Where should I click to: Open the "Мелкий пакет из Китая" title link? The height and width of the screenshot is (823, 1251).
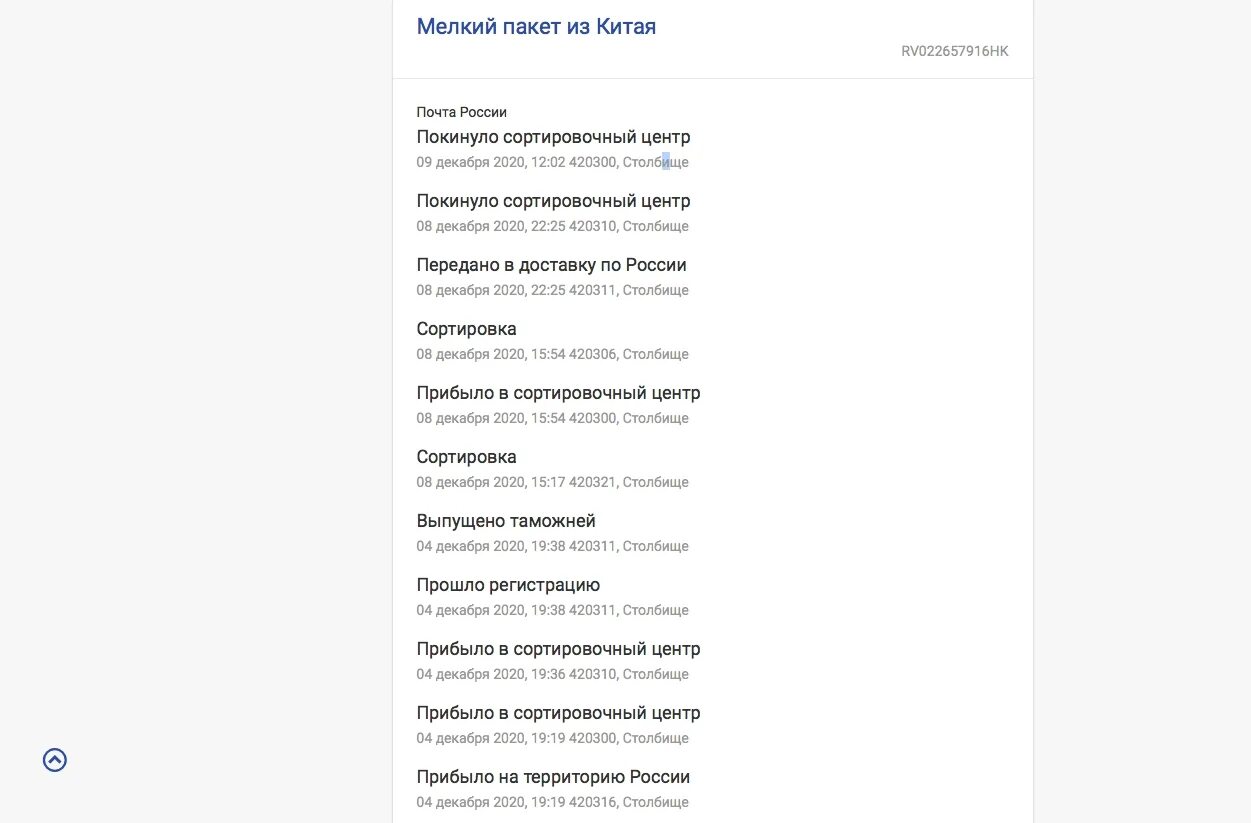pos(536,27)
